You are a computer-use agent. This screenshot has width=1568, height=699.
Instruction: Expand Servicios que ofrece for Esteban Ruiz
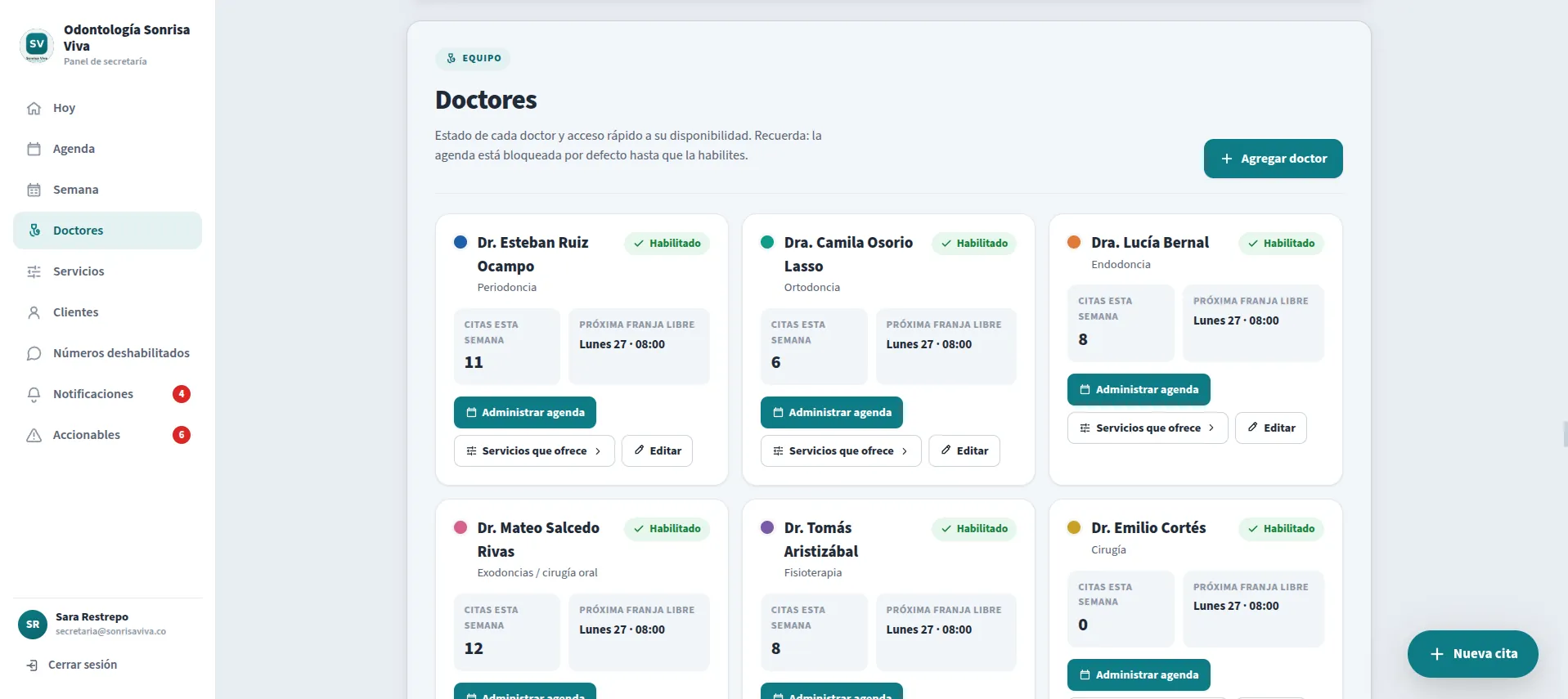point(534,450)
